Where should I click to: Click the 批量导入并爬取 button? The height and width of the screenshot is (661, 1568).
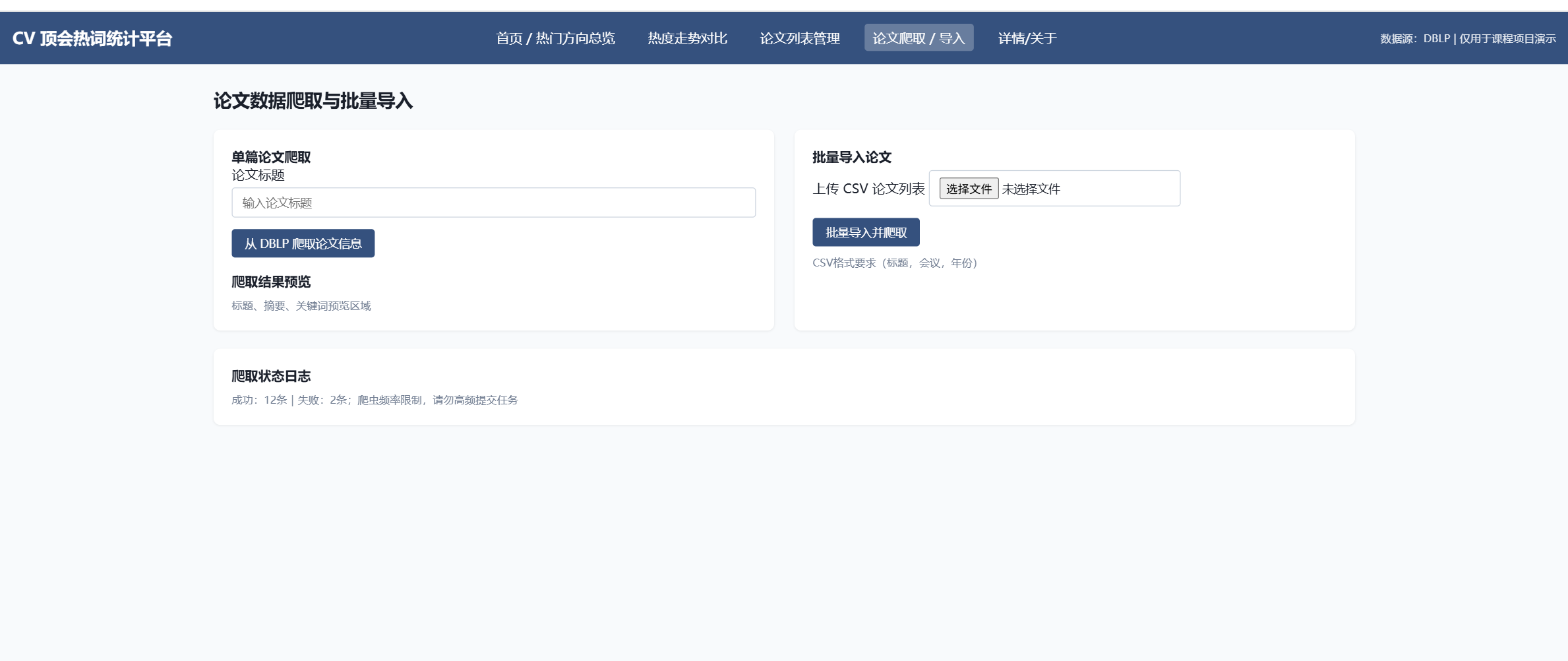click(866, 232)
